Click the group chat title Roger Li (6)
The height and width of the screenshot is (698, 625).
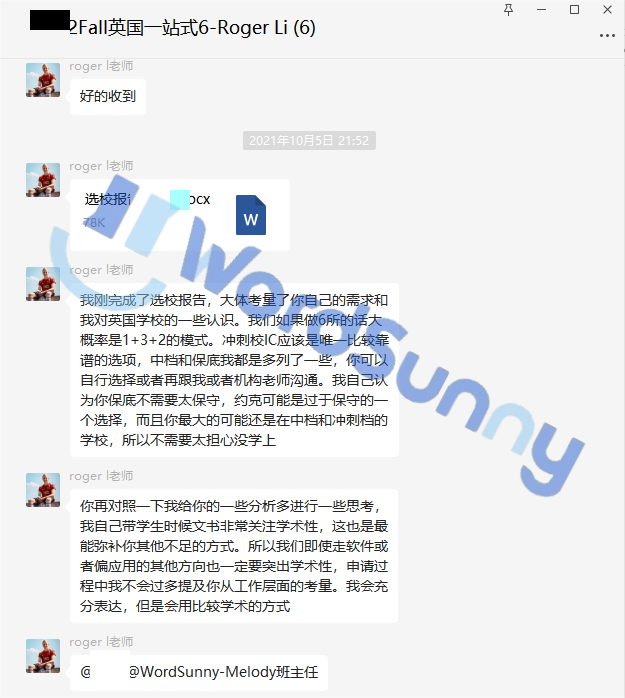[x=193, y=28]
